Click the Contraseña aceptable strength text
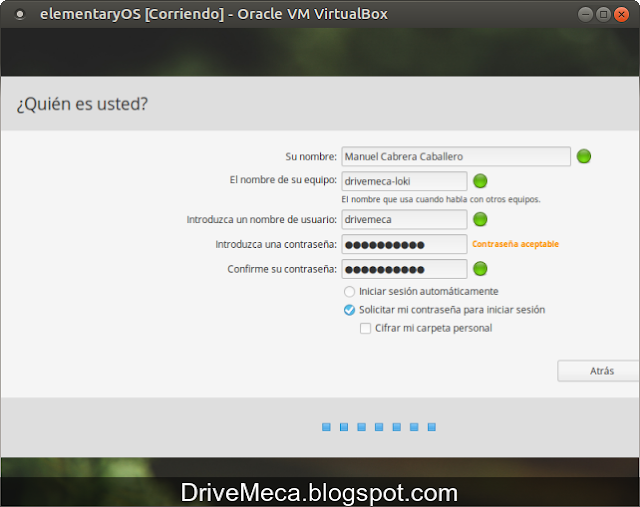640x507 pixels. click(x=516, y=244)
